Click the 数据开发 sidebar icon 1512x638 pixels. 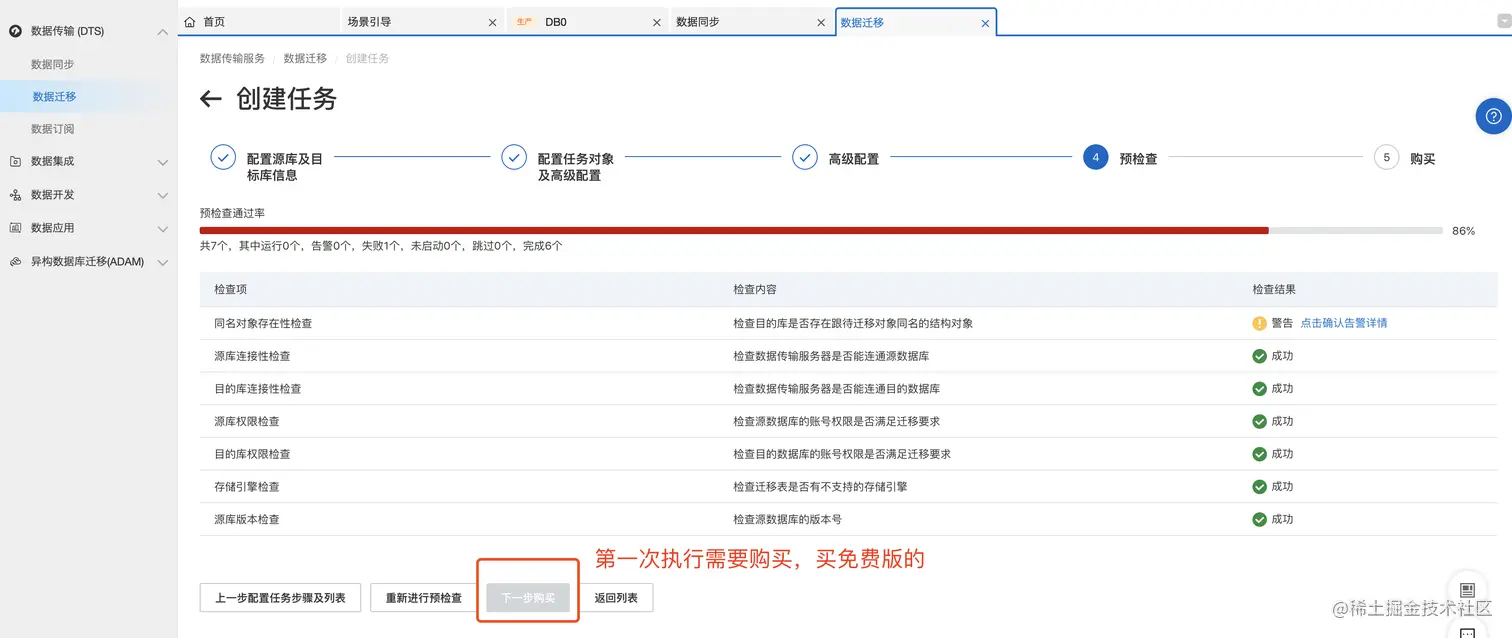(15, 195)
